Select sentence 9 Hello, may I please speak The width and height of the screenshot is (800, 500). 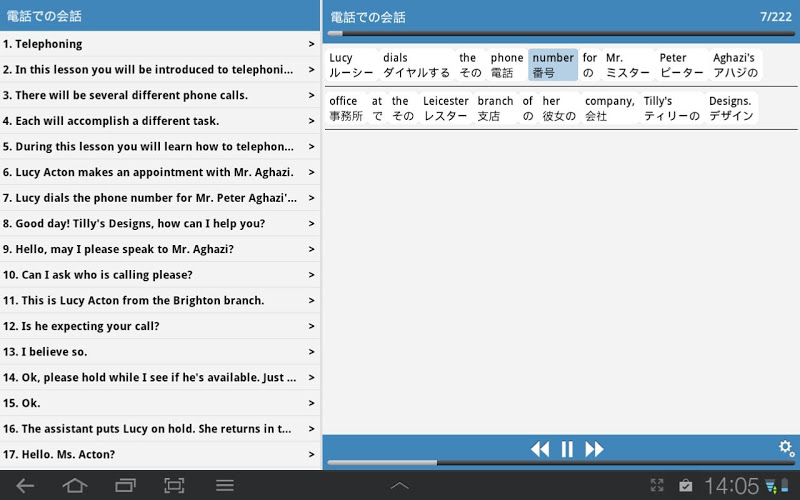(x=160, y=249)
